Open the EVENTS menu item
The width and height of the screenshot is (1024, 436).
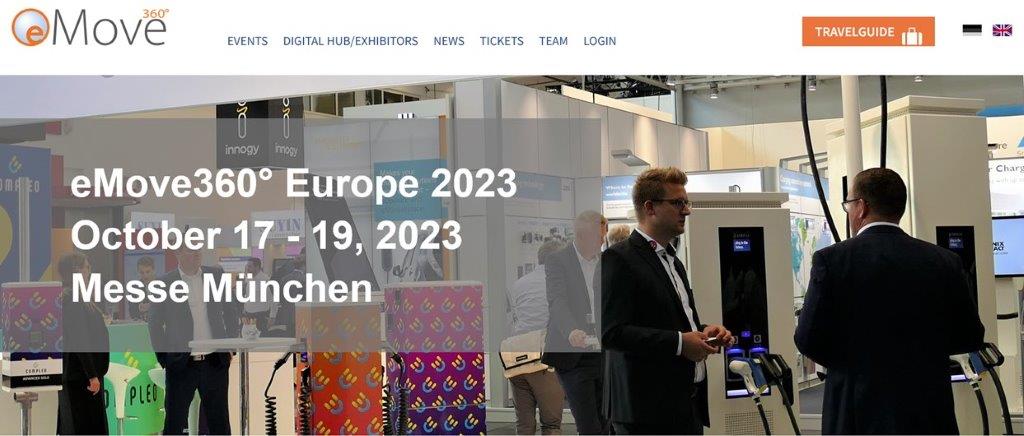tap(248, 40)
